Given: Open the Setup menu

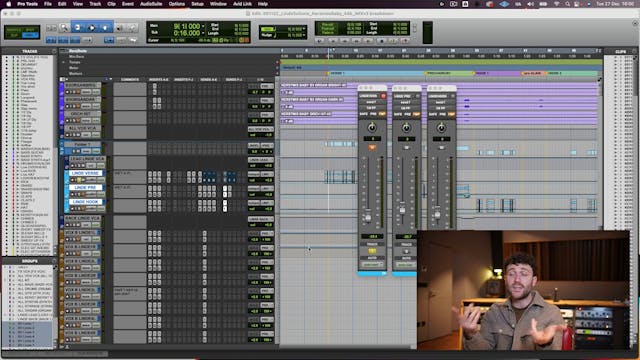Looking at the screenshot, I should pyautogui.click(x=197, y=4).
